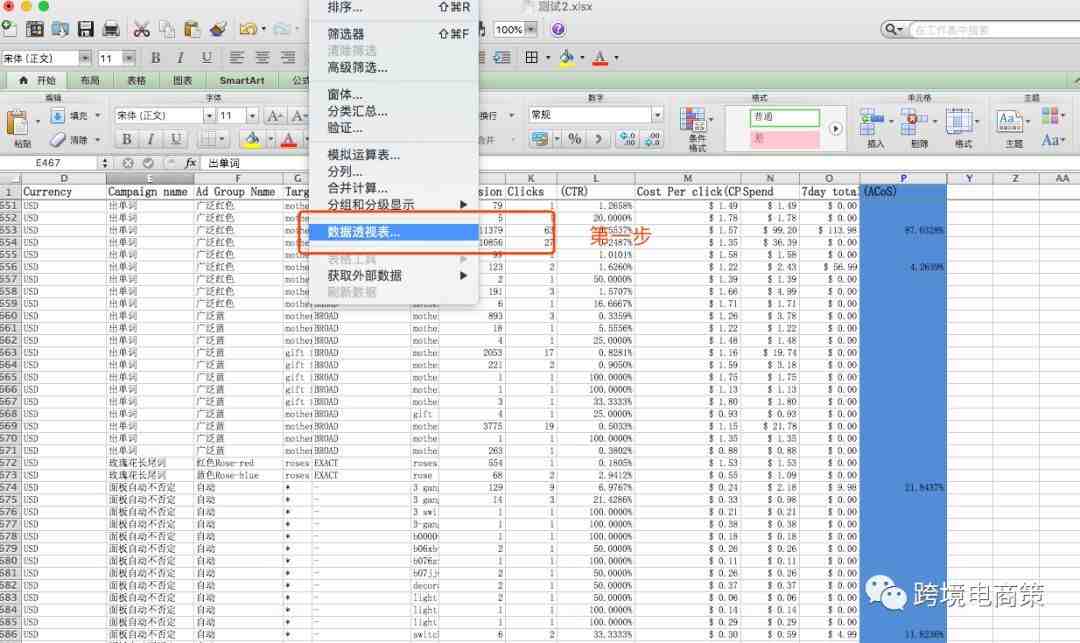Viewport: 1080px width, 643px height.
Task: Click the fx insert function icon
Action: coord(191,163)
